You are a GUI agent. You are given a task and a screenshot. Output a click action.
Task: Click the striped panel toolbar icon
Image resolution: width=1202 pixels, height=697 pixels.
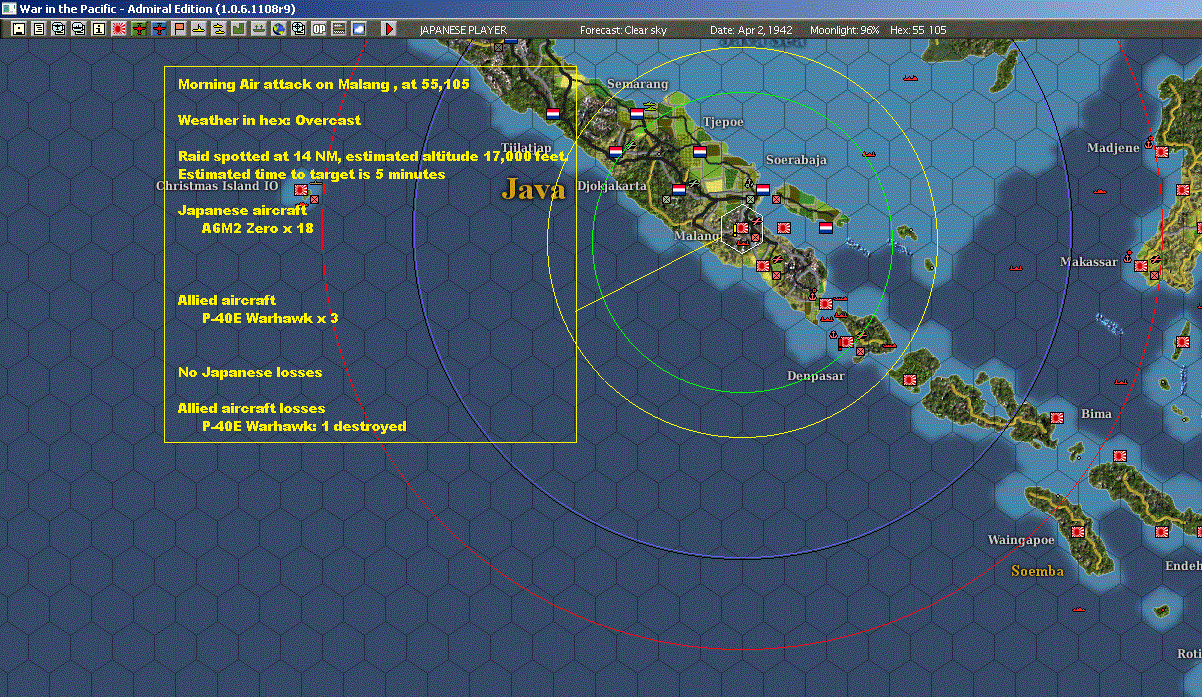coord(338,29)
